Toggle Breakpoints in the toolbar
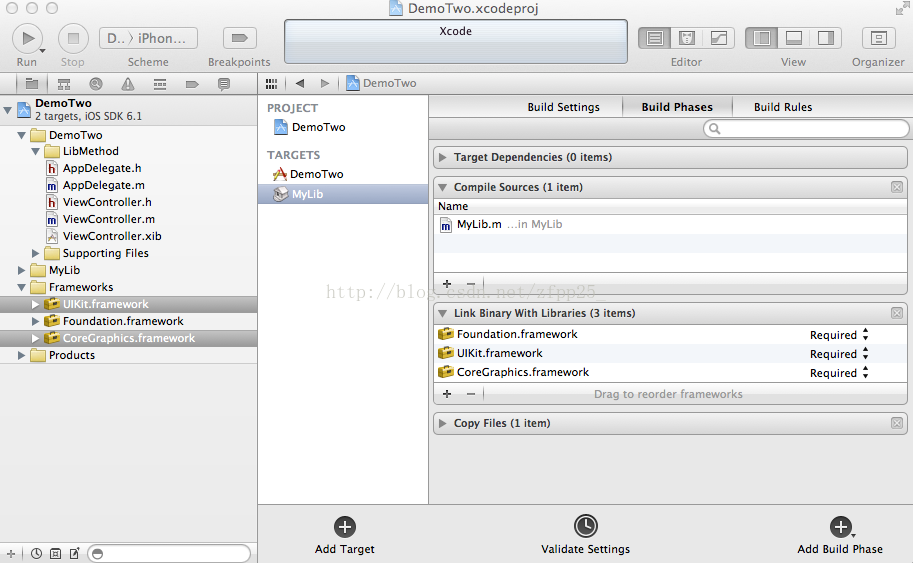913x563 pixels. point(239,38)
